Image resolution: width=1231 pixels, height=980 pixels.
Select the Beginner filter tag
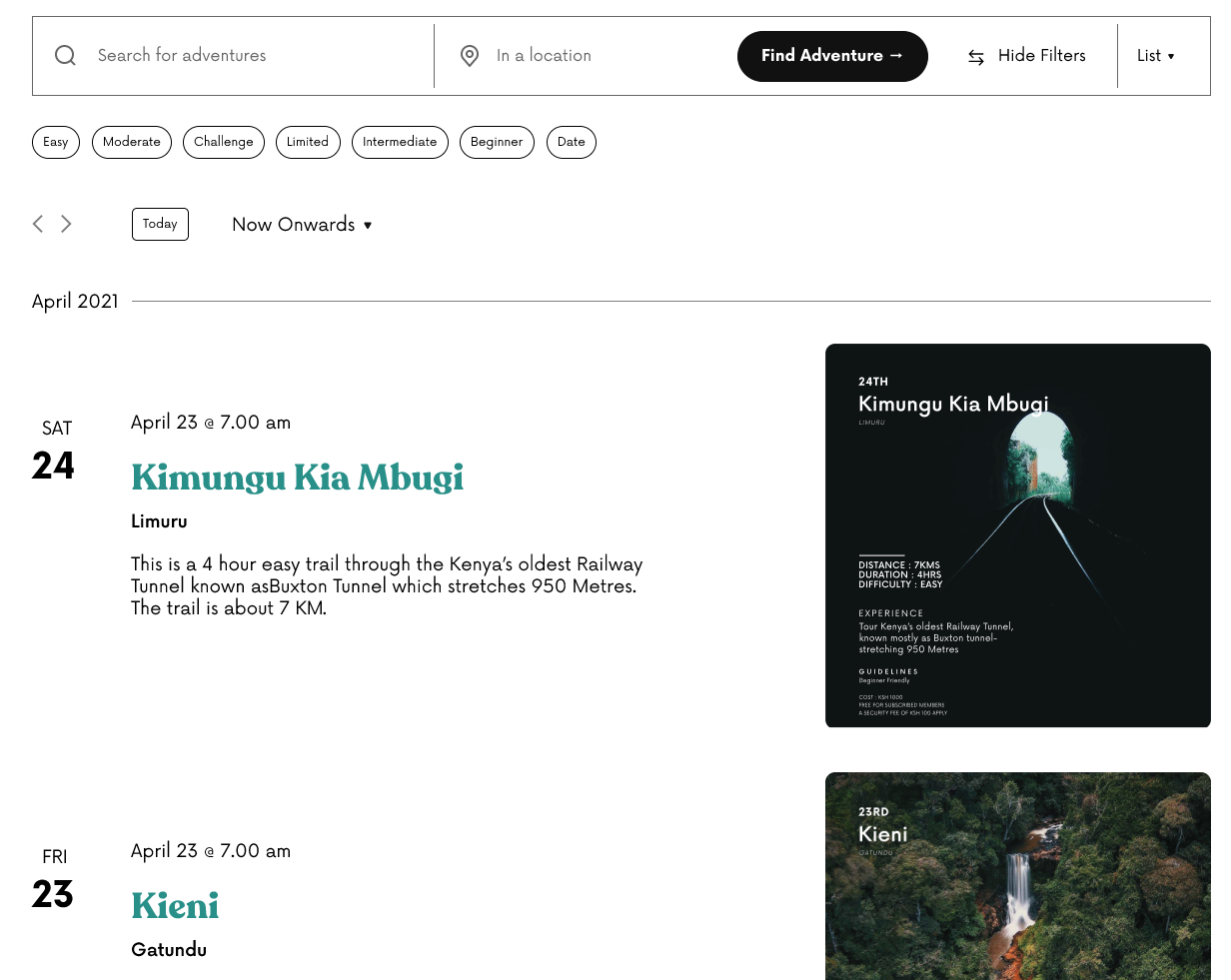pos(497,142)
